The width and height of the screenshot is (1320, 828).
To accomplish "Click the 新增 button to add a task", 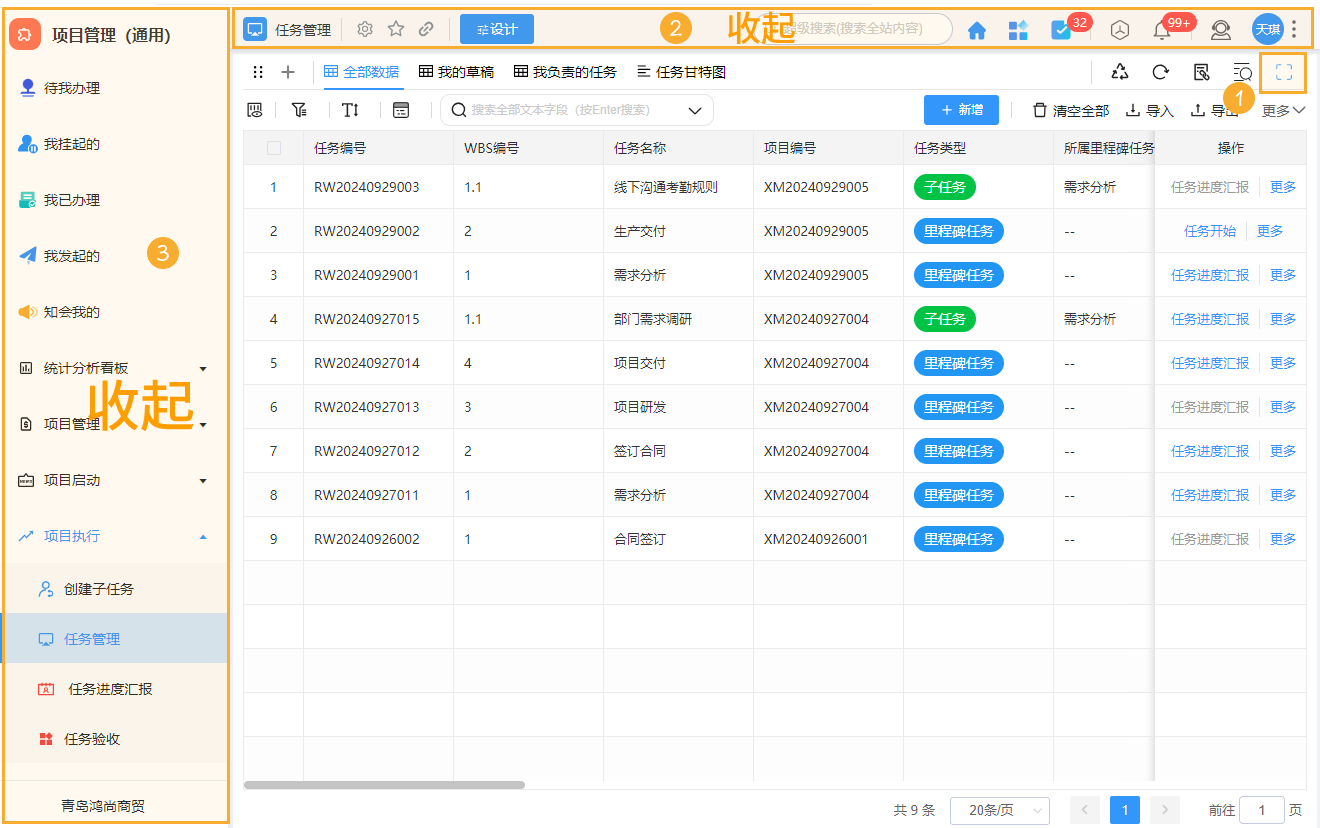I will pyautogui.click(x=960, y=110).
